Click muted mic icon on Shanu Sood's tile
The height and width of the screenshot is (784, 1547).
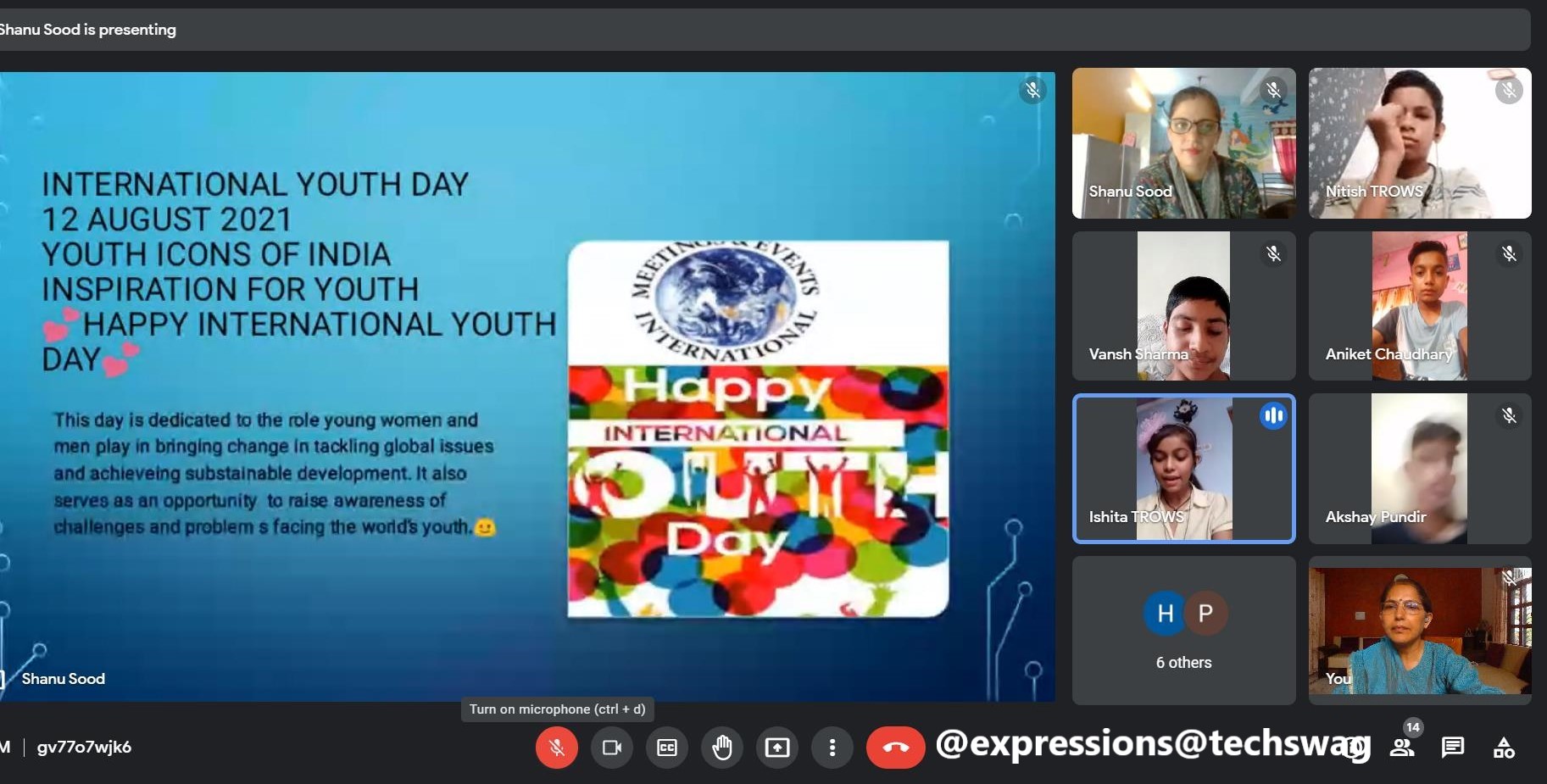pos(1273,90)
